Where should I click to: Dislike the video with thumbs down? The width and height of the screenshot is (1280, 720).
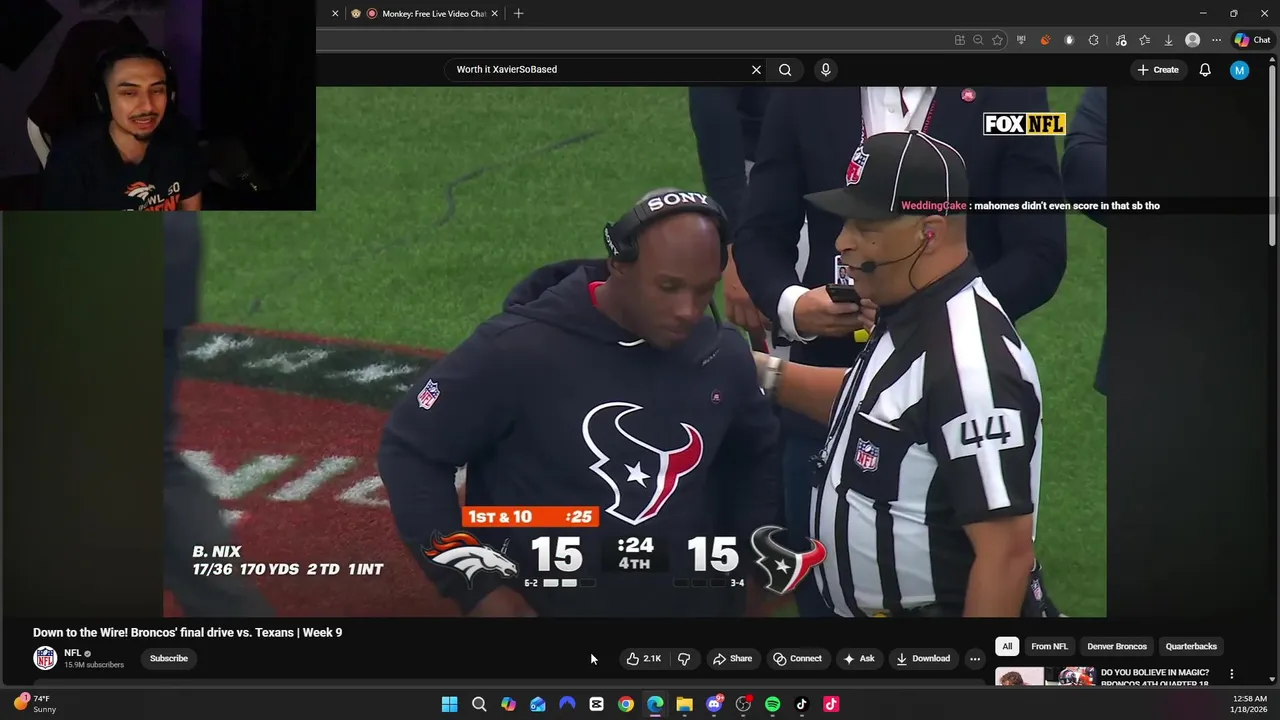click(x=684, y=658)
